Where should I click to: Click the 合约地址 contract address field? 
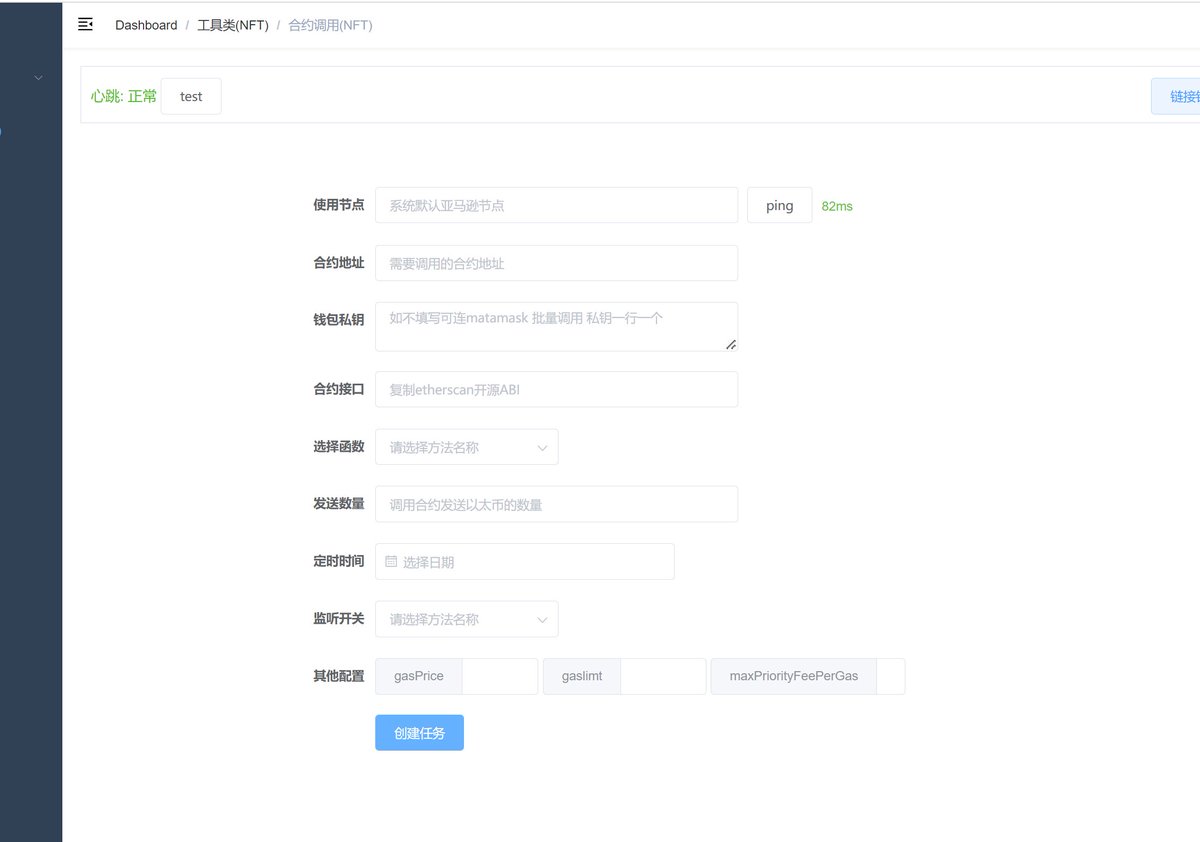(x=556, y=263)
